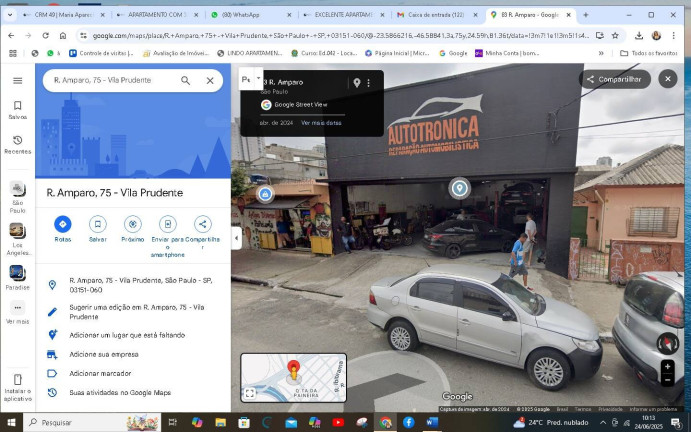Switch to the WhatsApp tab
The height and width of the screenshot is (432, 691).
pyautogui.click(x=251, y=15)
